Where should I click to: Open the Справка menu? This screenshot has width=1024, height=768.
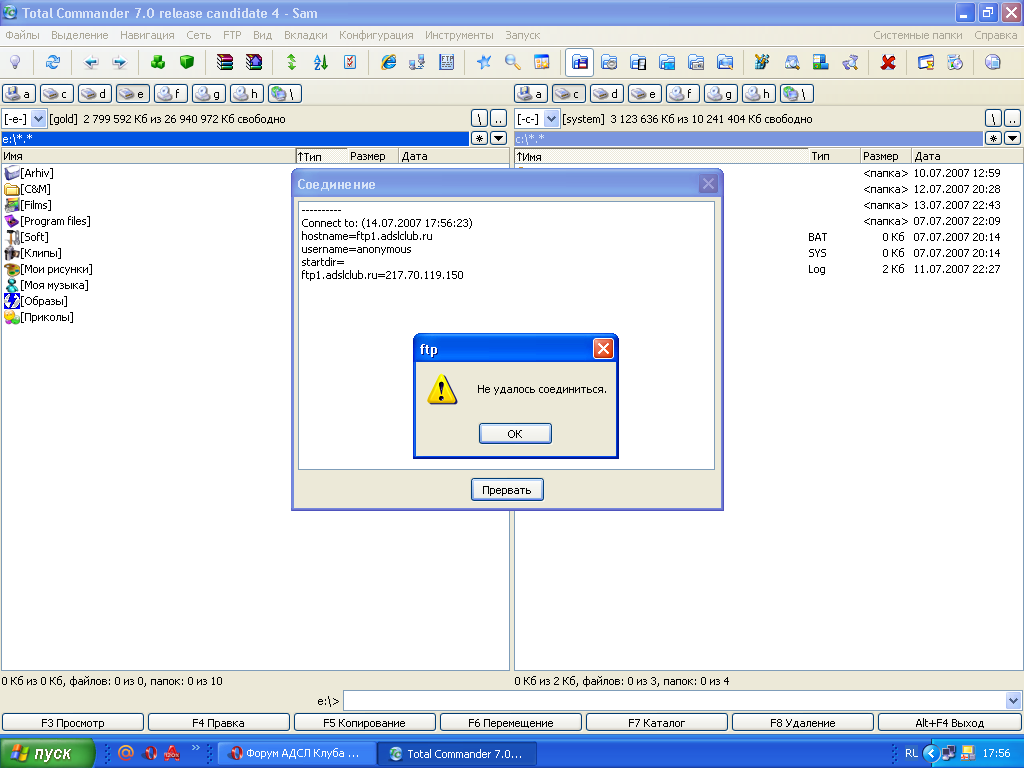tap(995, 35)
